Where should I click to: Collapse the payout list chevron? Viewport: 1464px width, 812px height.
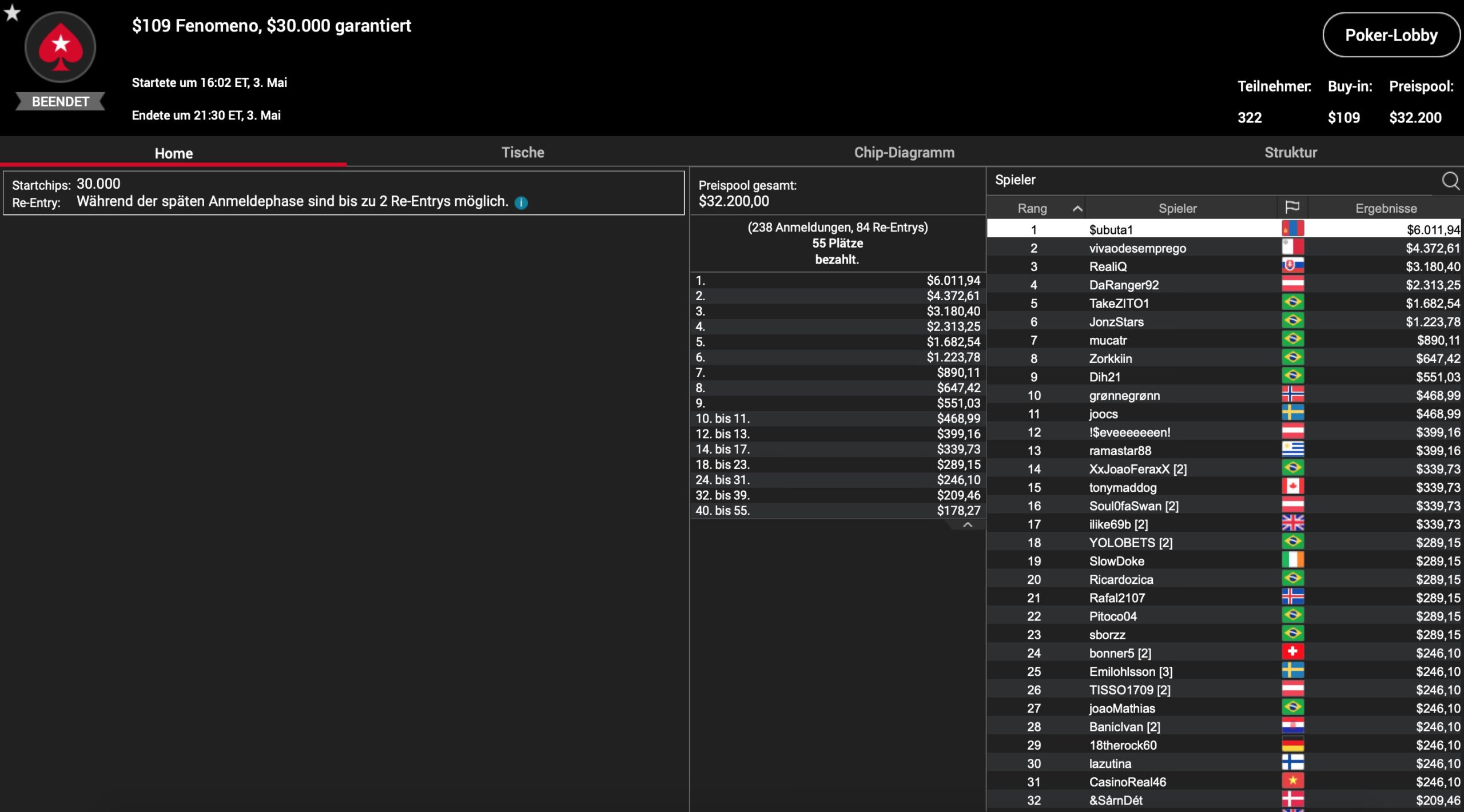[967, 525]
